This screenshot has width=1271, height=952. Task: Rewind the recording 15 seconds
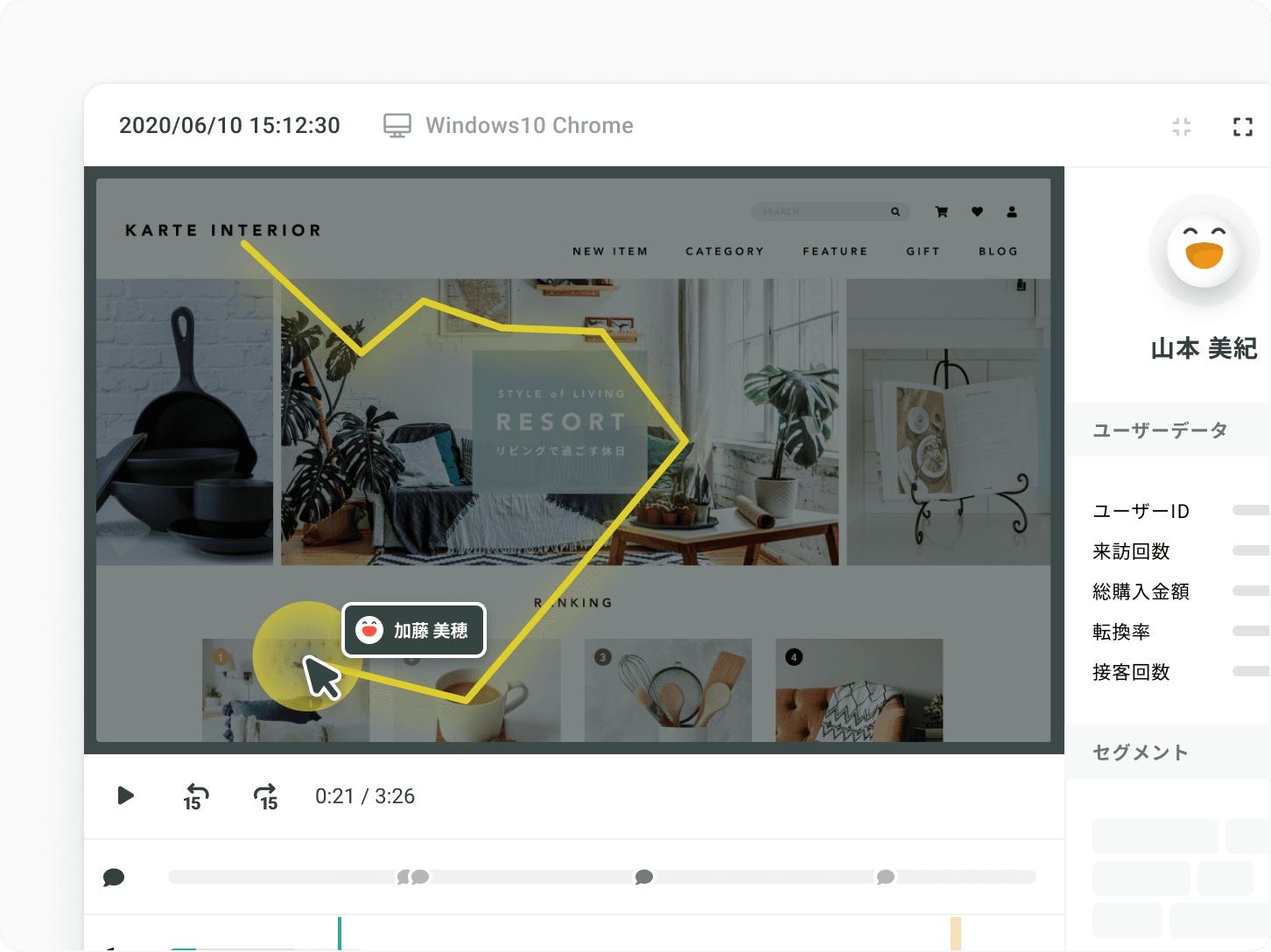click(195, 796)
